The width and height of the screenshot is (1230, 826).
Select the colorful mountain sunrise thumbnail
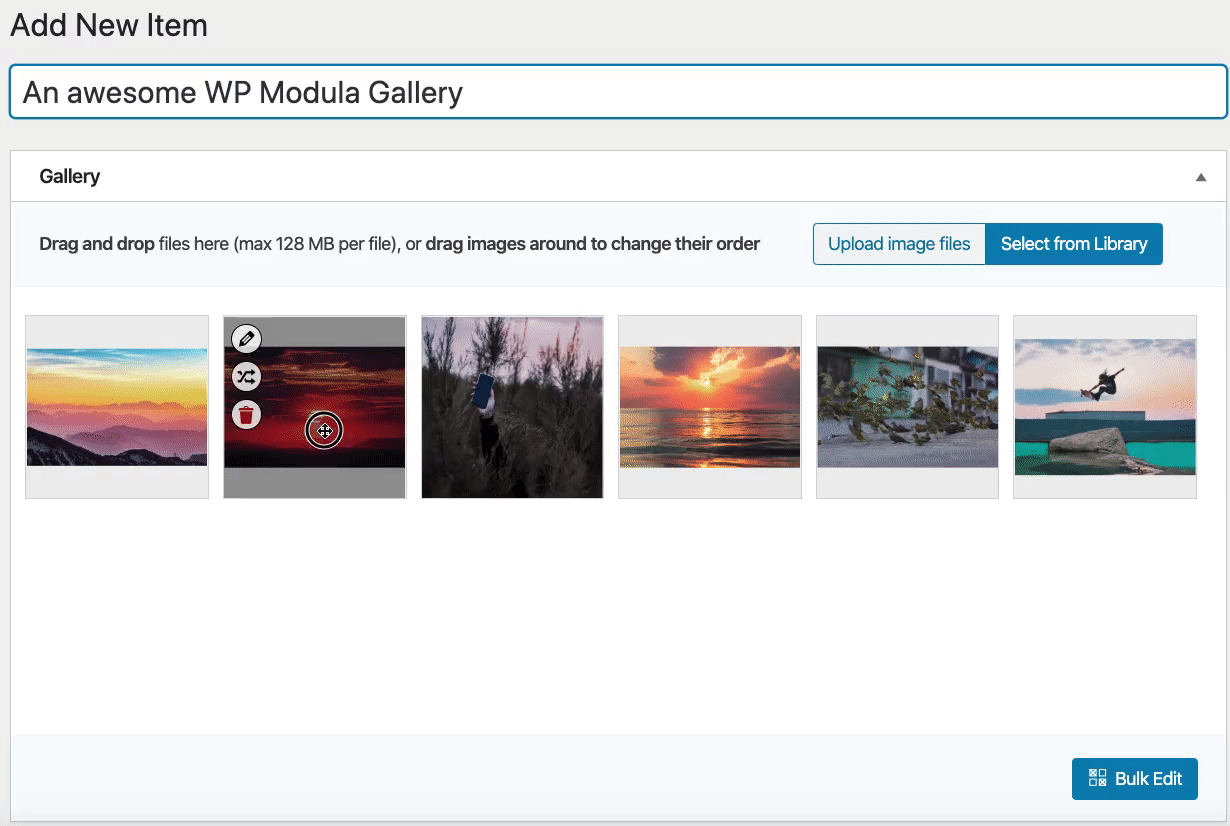click(117, 407)
